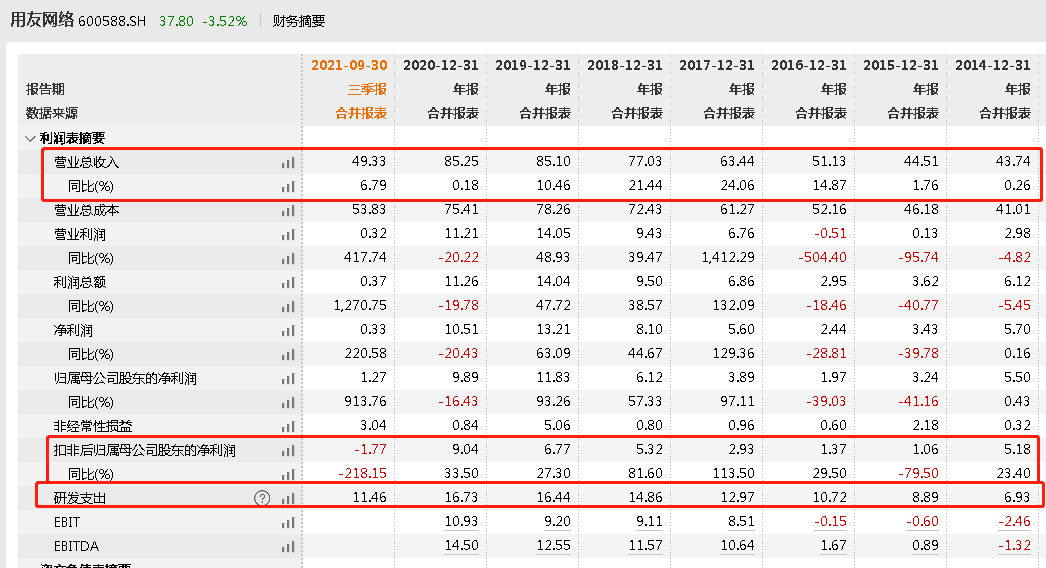Screen dimensions: 1046x568
Task: Open EBIT value -0.15 for 2016
Action: tap(830, 521)
